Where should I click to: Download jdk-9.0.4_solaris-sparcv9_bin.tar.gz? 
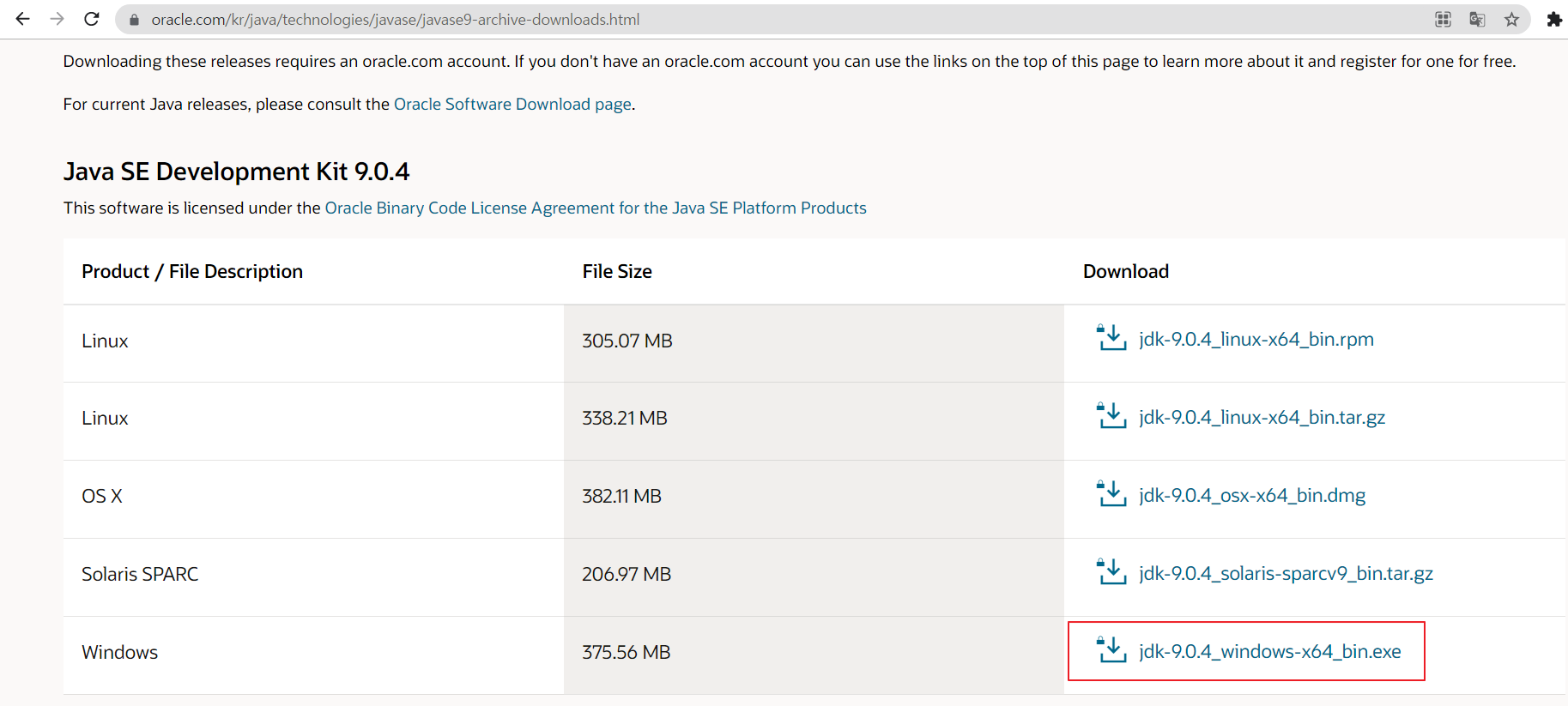[x=1286, y=573]
